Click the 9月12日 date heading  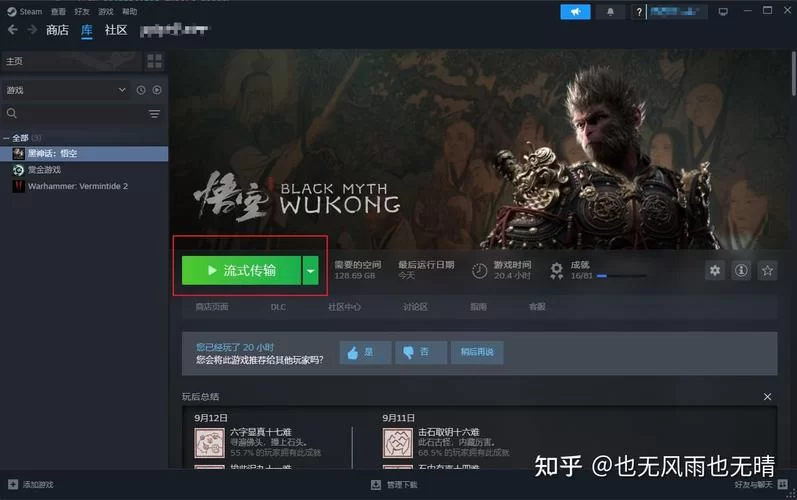tap(211, 418)
